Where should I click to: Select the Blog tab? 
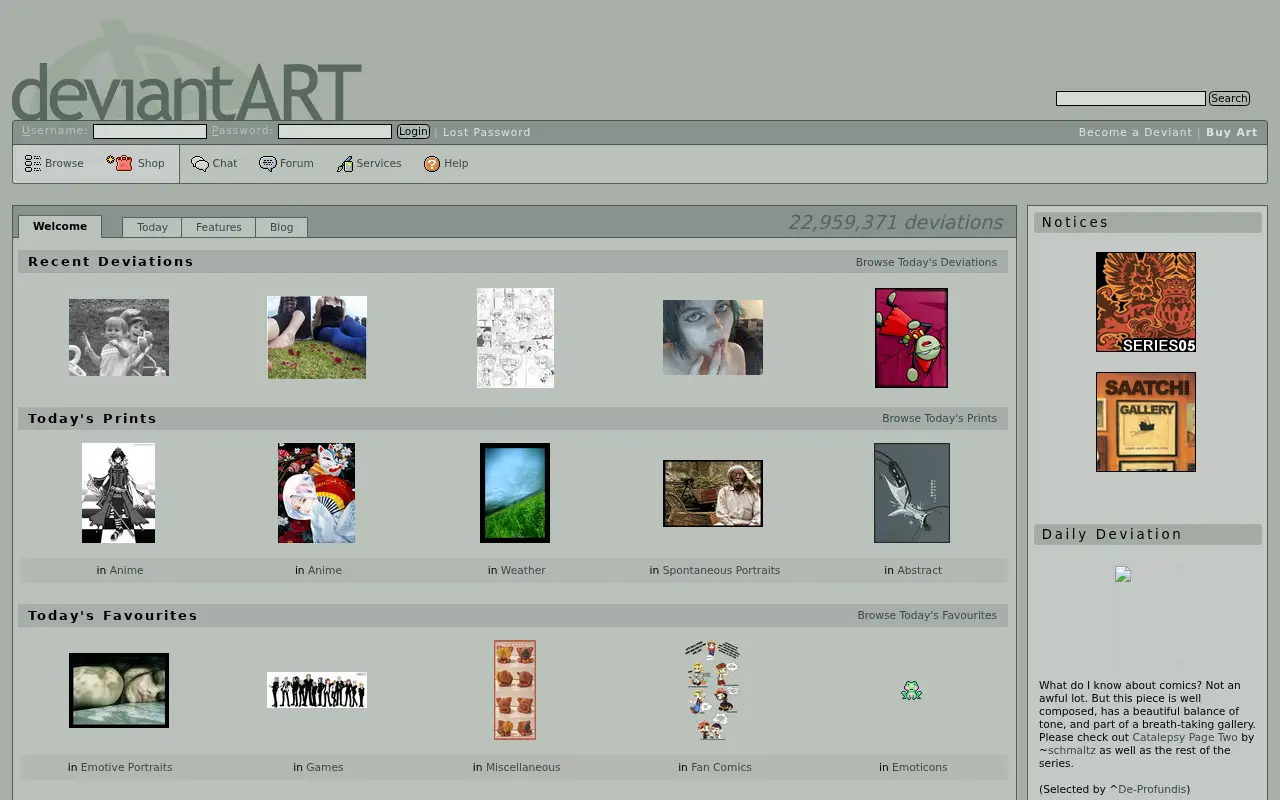[282, 227]
